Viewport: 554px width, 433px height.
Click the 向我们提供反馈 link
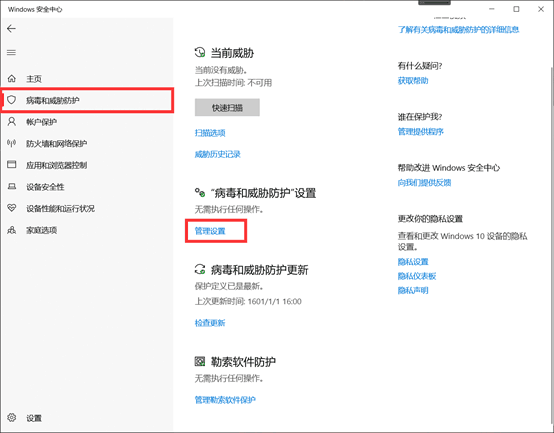point(424,183)
